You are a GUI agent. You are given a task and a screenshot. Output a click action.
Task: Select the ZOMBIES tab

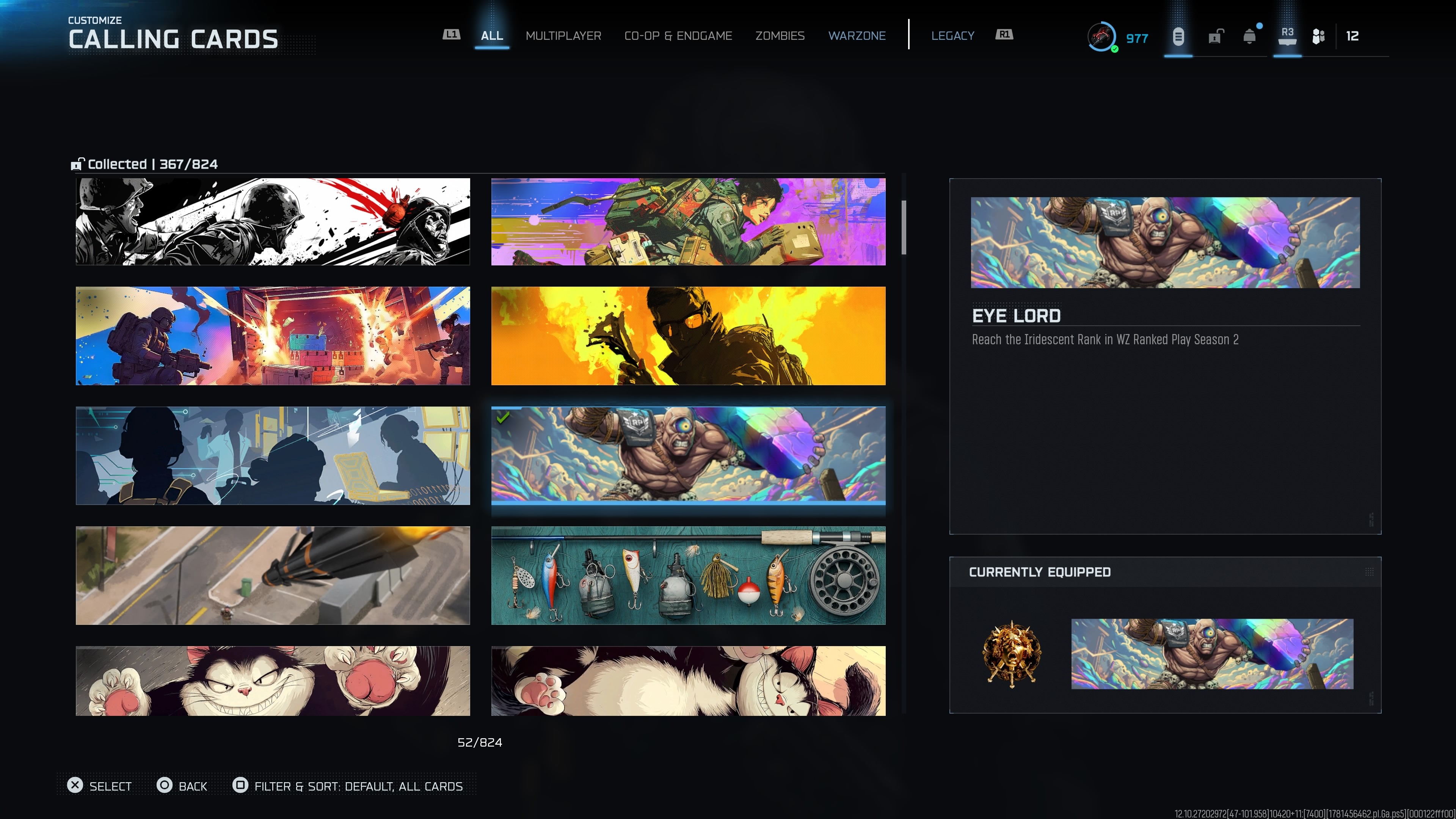780,36
